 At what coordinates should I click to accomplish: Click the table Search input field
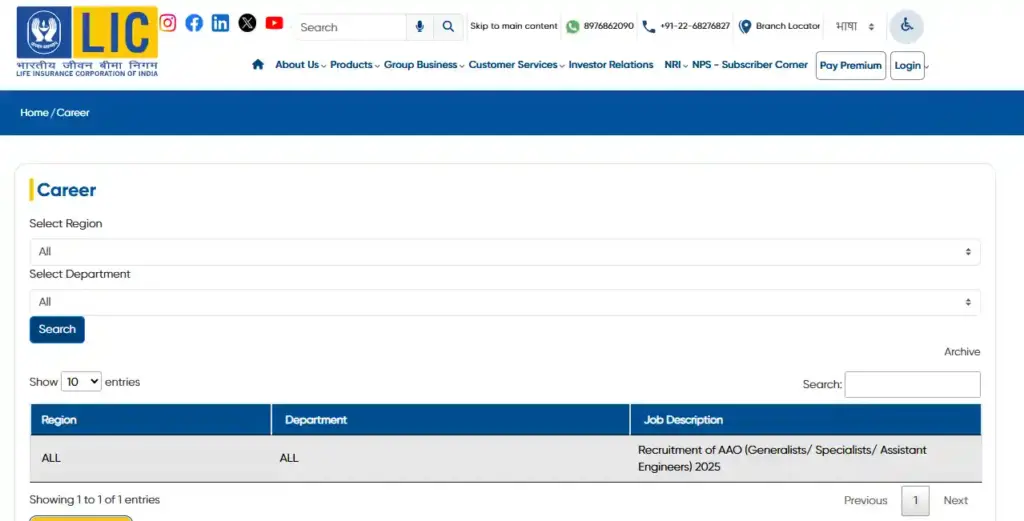tap(912, 385)
